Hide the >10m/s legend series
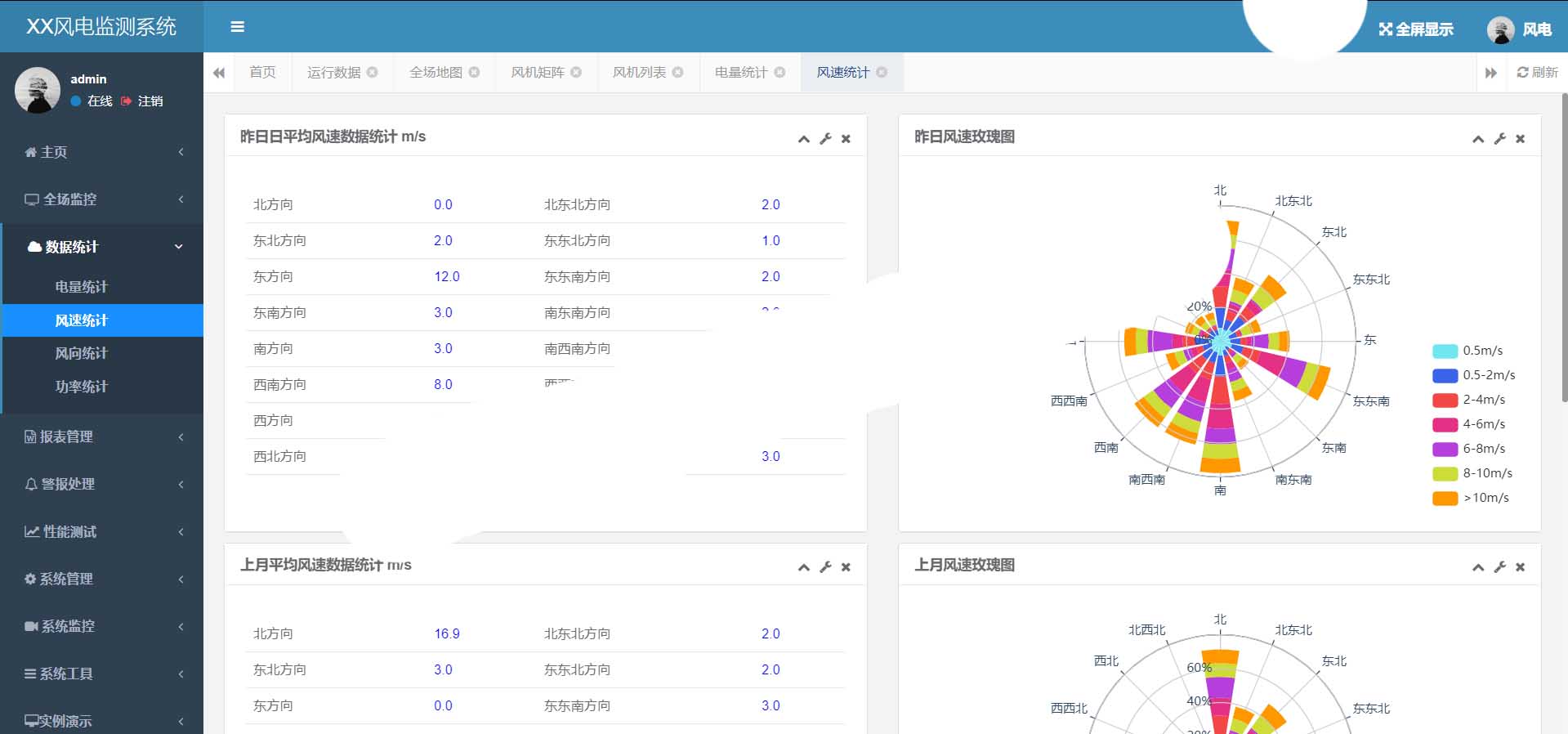Image resolution: width=1568 pixels, height=734 pixels. 1445,498
